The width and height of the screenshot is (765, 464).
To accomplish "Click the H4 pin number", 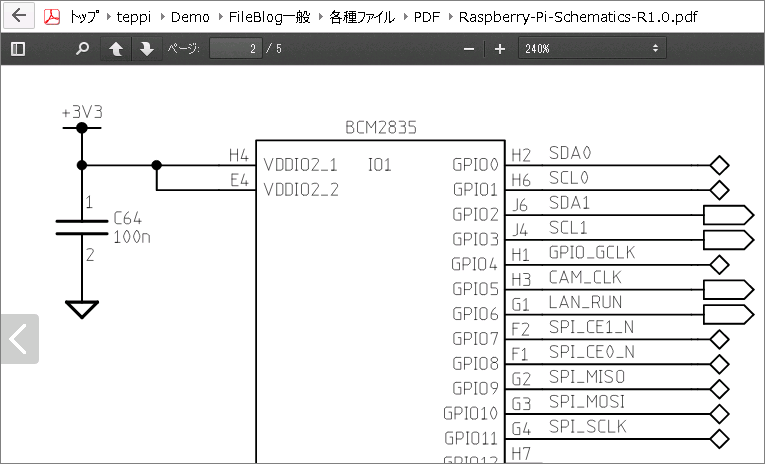I will pyautogui.click(x=239, y=155).
